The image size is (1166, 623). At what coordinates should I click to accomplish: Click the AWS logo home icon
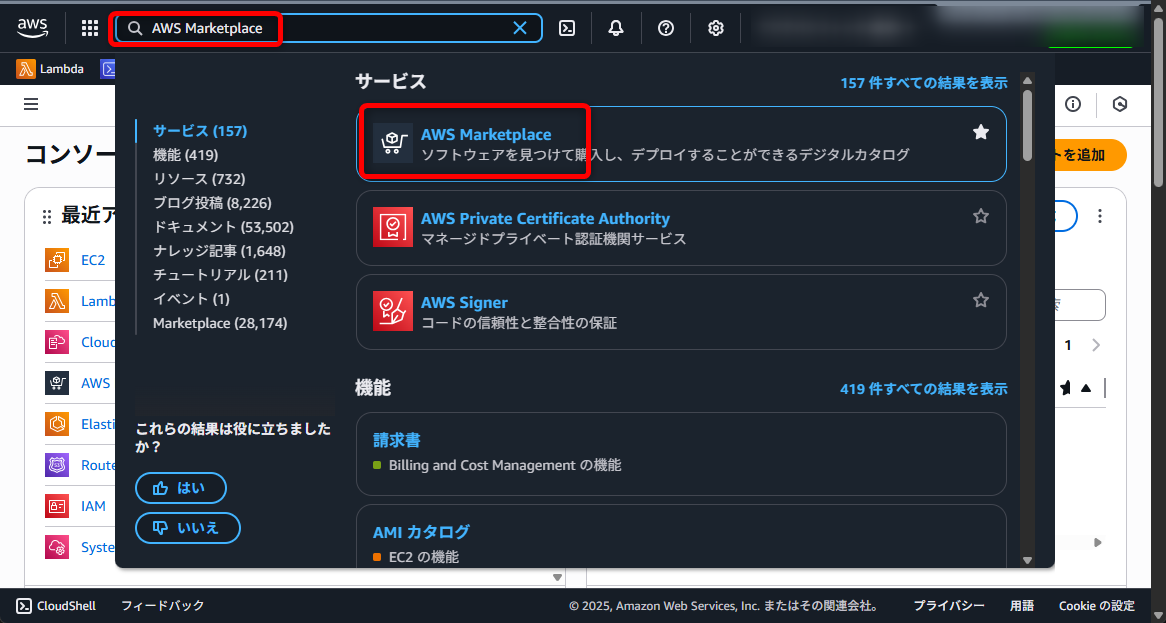pyautogui.click(x=33, y=28)
